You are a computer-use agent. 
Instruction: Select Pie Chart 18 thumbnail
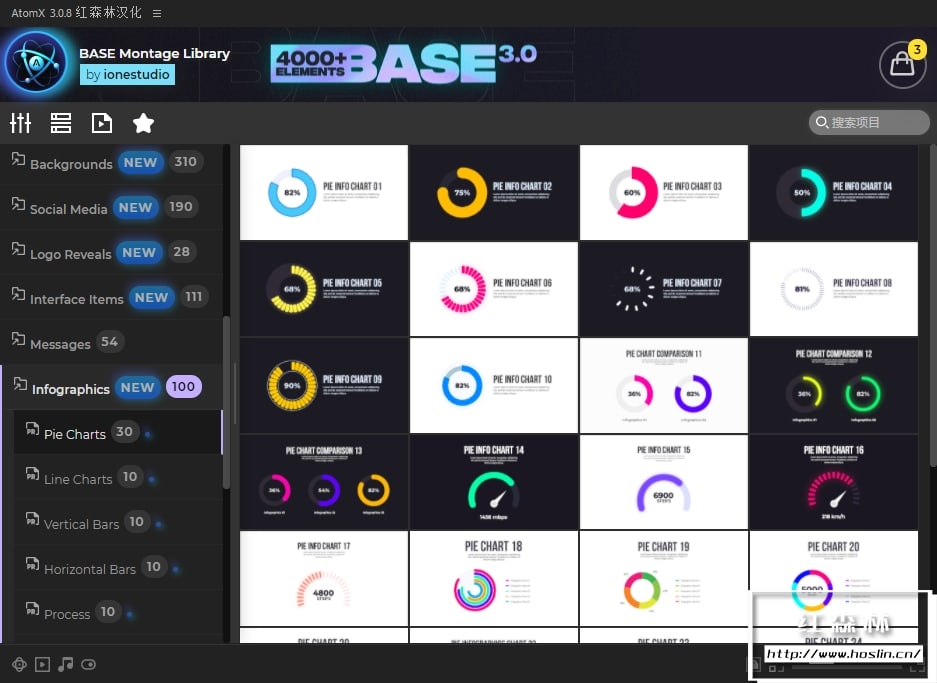click(494, 578)
